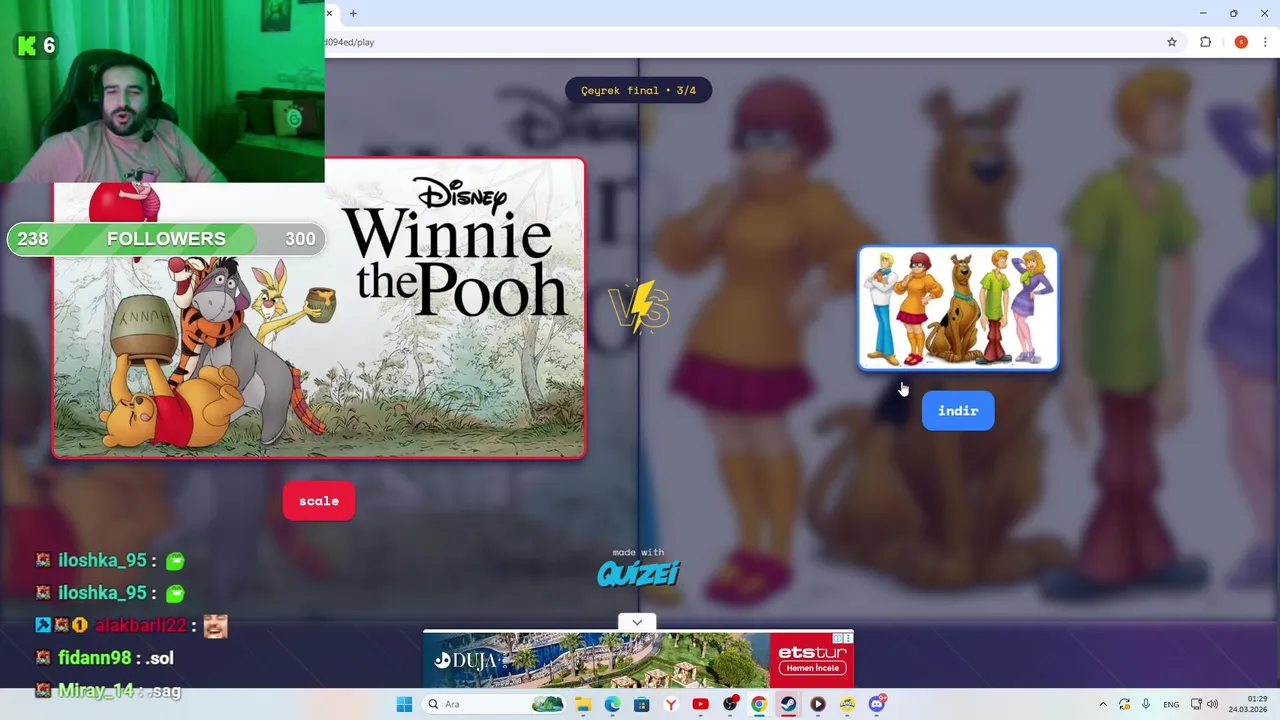
Task: Open Microsoft Edge from the taskbar
Action: [x=612, y=704]
